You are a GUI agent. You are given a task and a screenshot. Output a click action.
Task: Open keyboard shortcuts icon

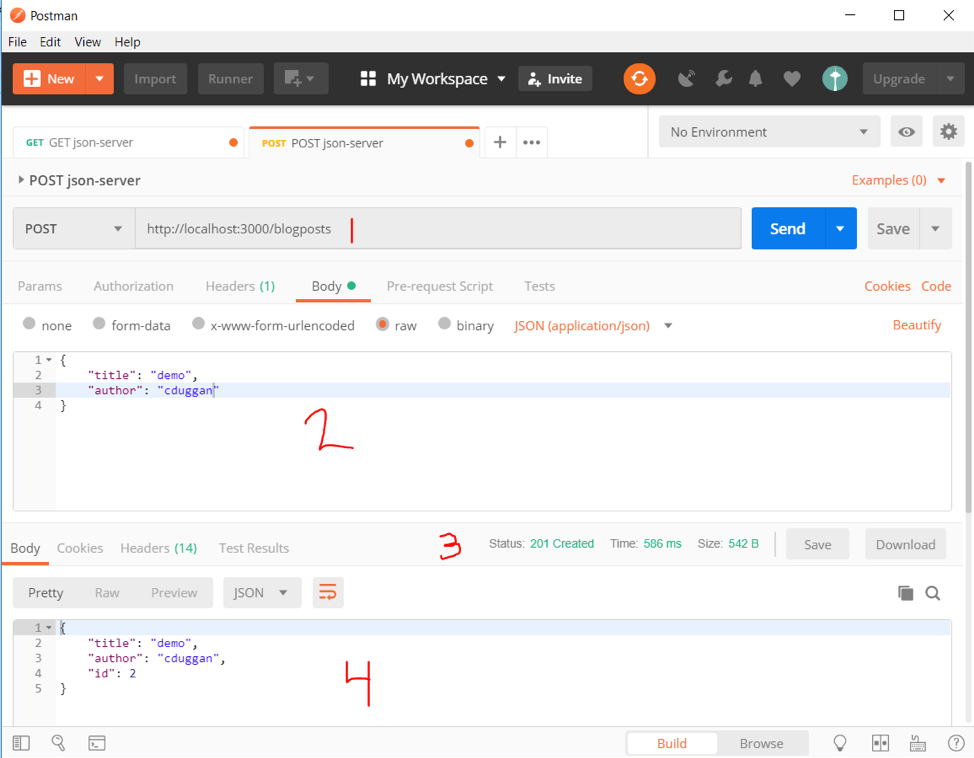pyautogui.click(x=918, y=743)
